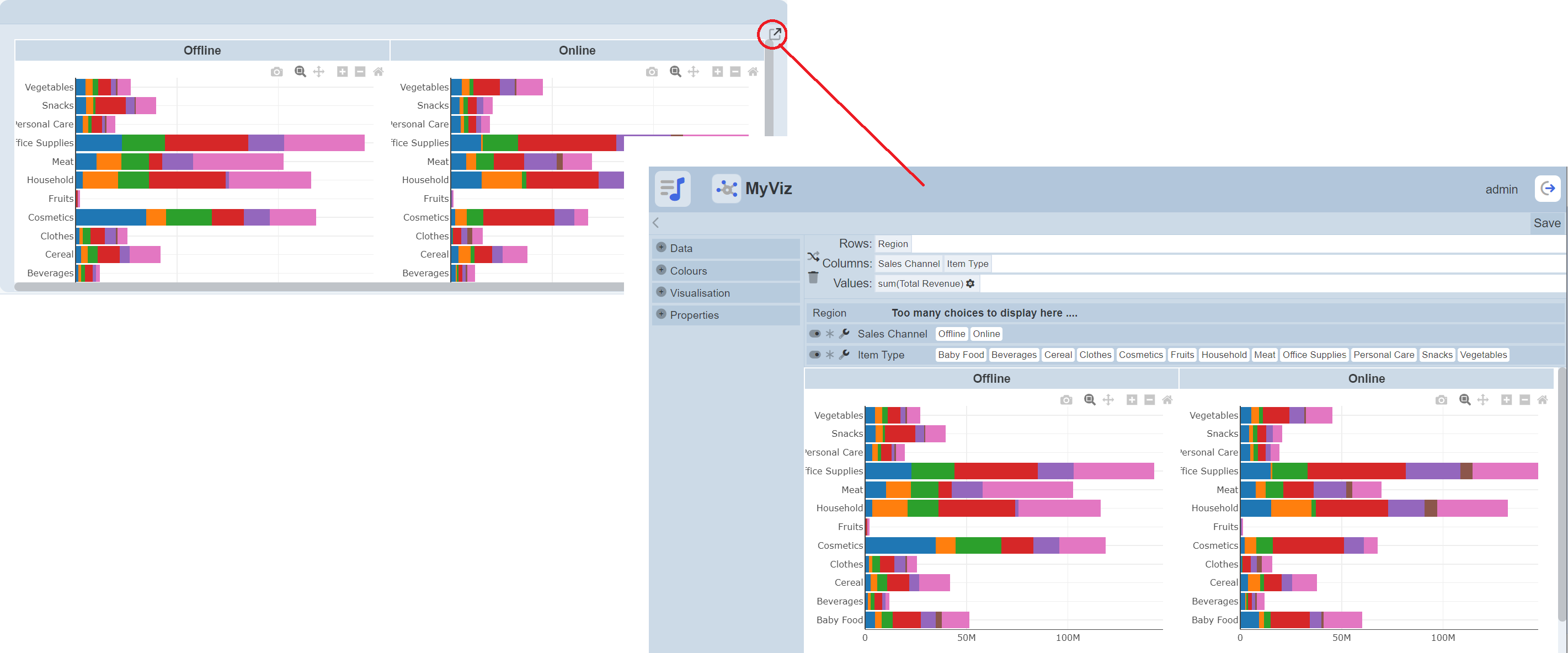This screenshot has height=653, width=1568.
Task: Select the pan tool on the lower Offline chart
Action: [x=1108, y=400]
